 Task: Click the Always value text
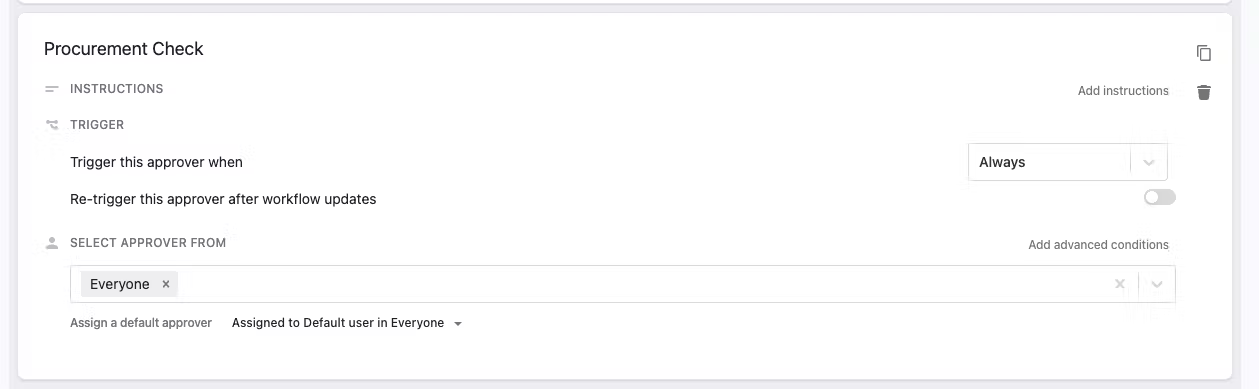pos(1002,162)
